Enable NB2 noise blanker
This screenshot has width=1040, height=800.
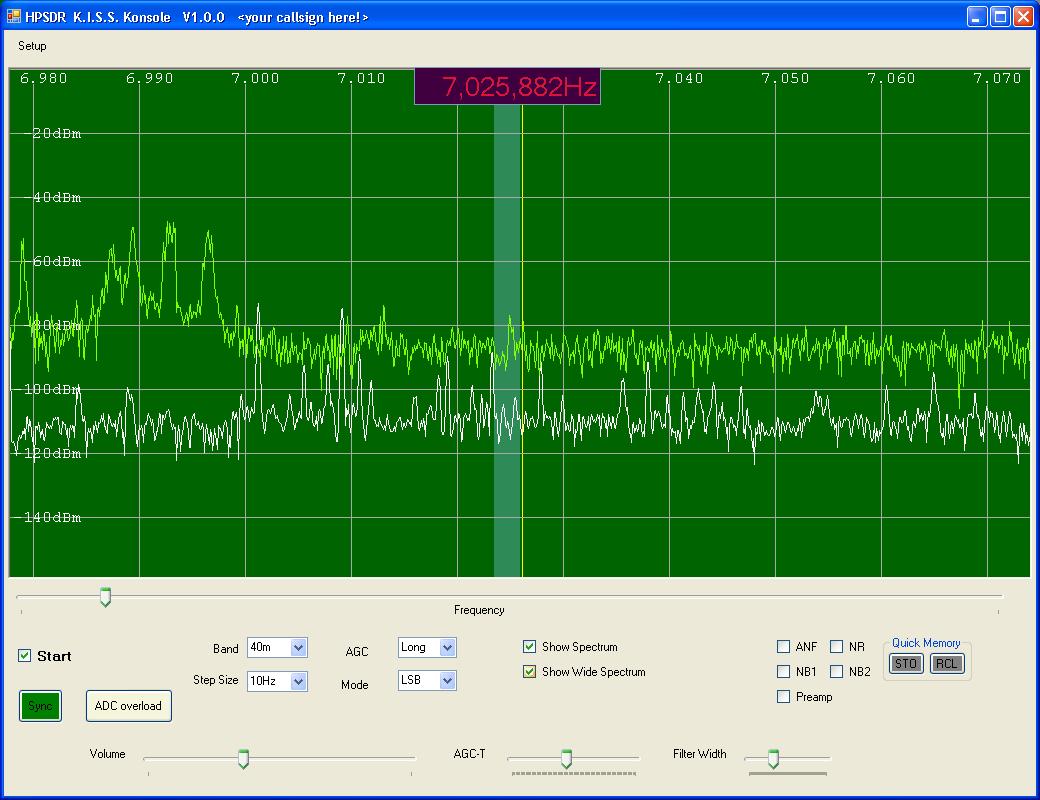coord(837,672)
